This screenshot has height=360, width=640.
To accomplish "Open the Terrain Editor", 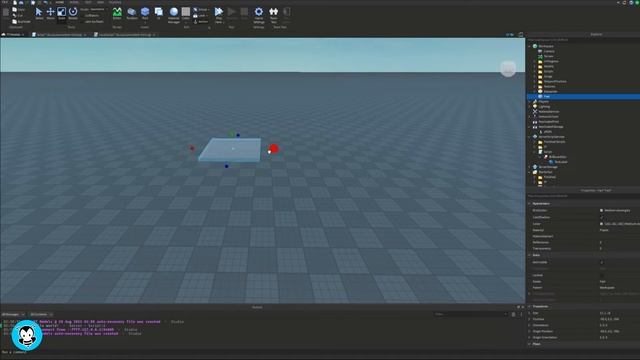I will pos(117,13).
